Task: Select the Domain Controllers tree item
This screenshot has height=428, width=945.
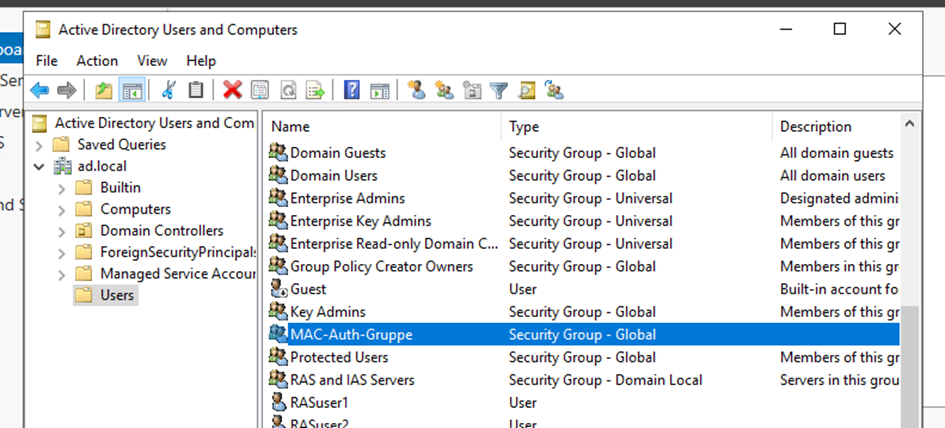Action: click(x=161, y=231)
